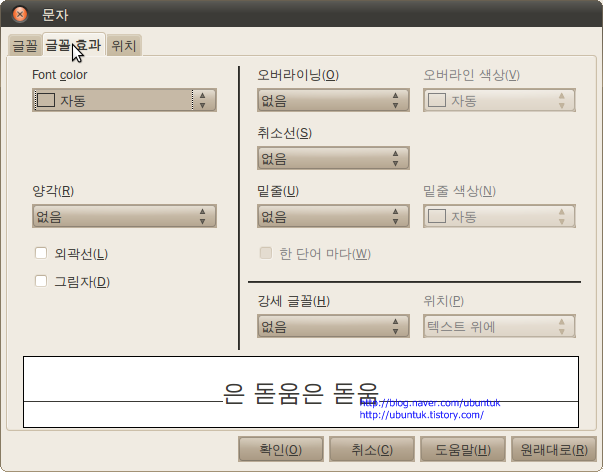Close the 문자 dialog window

20,14
